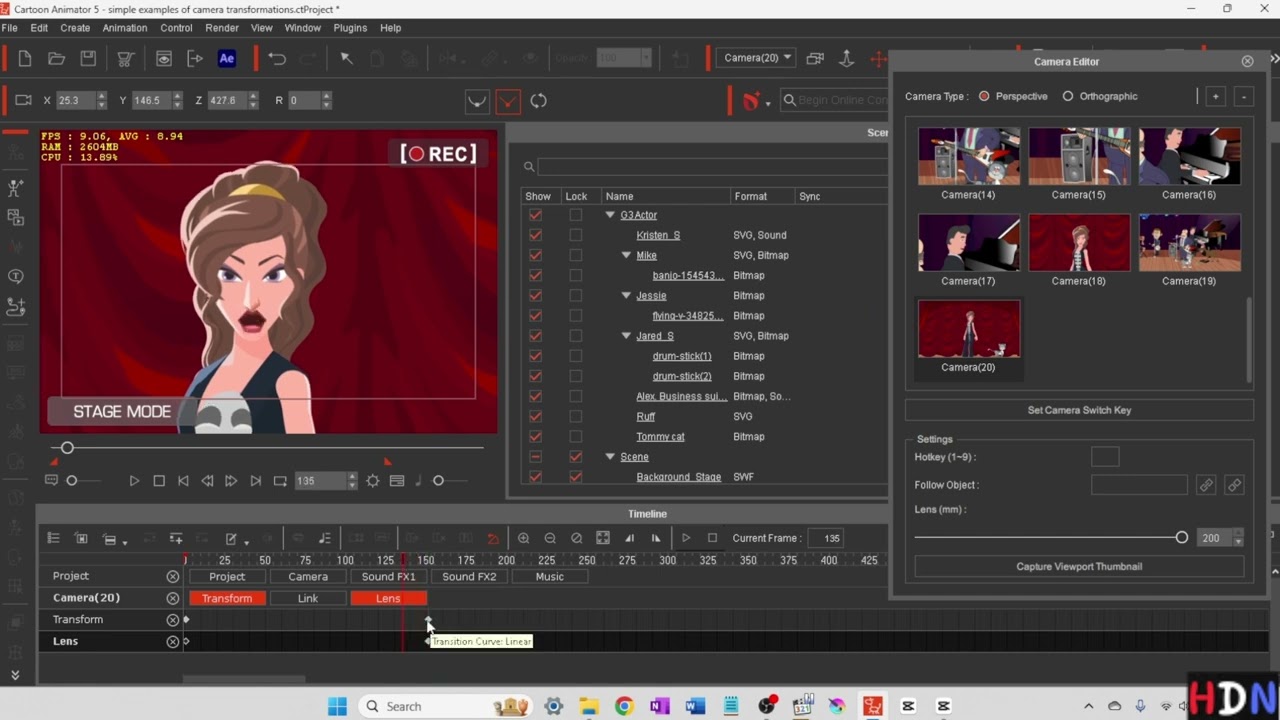Collapse the Jessie tree node
Viewport: 1280px width, 720px height.
(x=626, y=296)
